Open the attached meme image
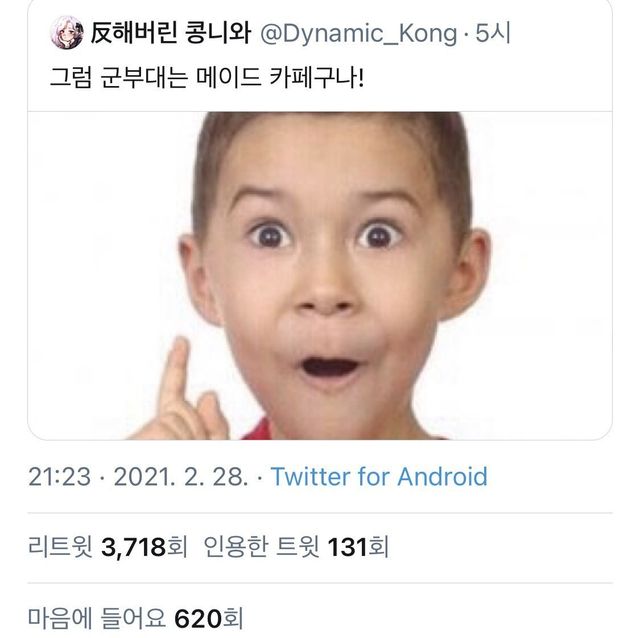This screenshot has height=638, width=640. click(x=319, y=275)
